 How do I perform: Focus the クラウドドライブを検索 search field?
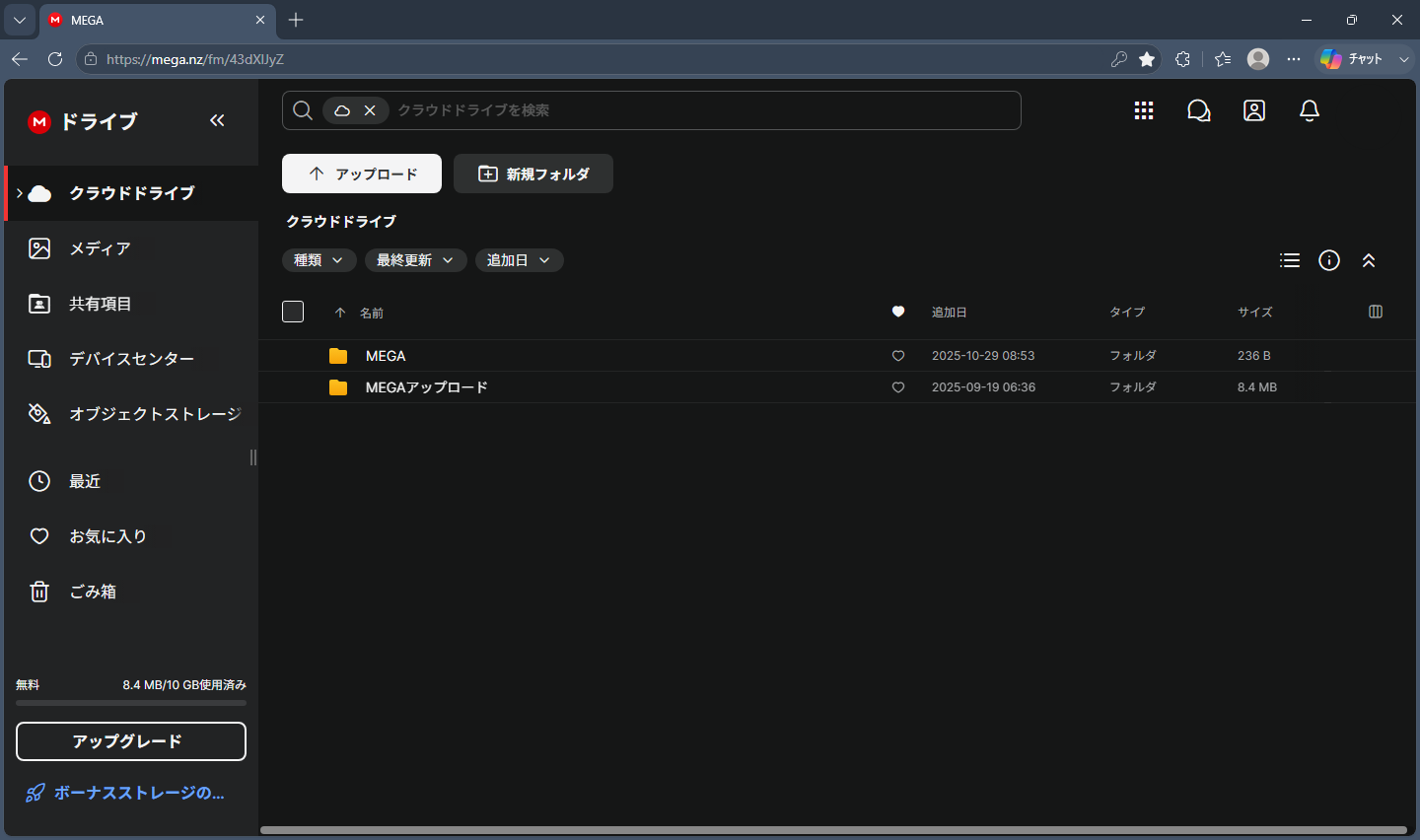[x=705, y=110]
